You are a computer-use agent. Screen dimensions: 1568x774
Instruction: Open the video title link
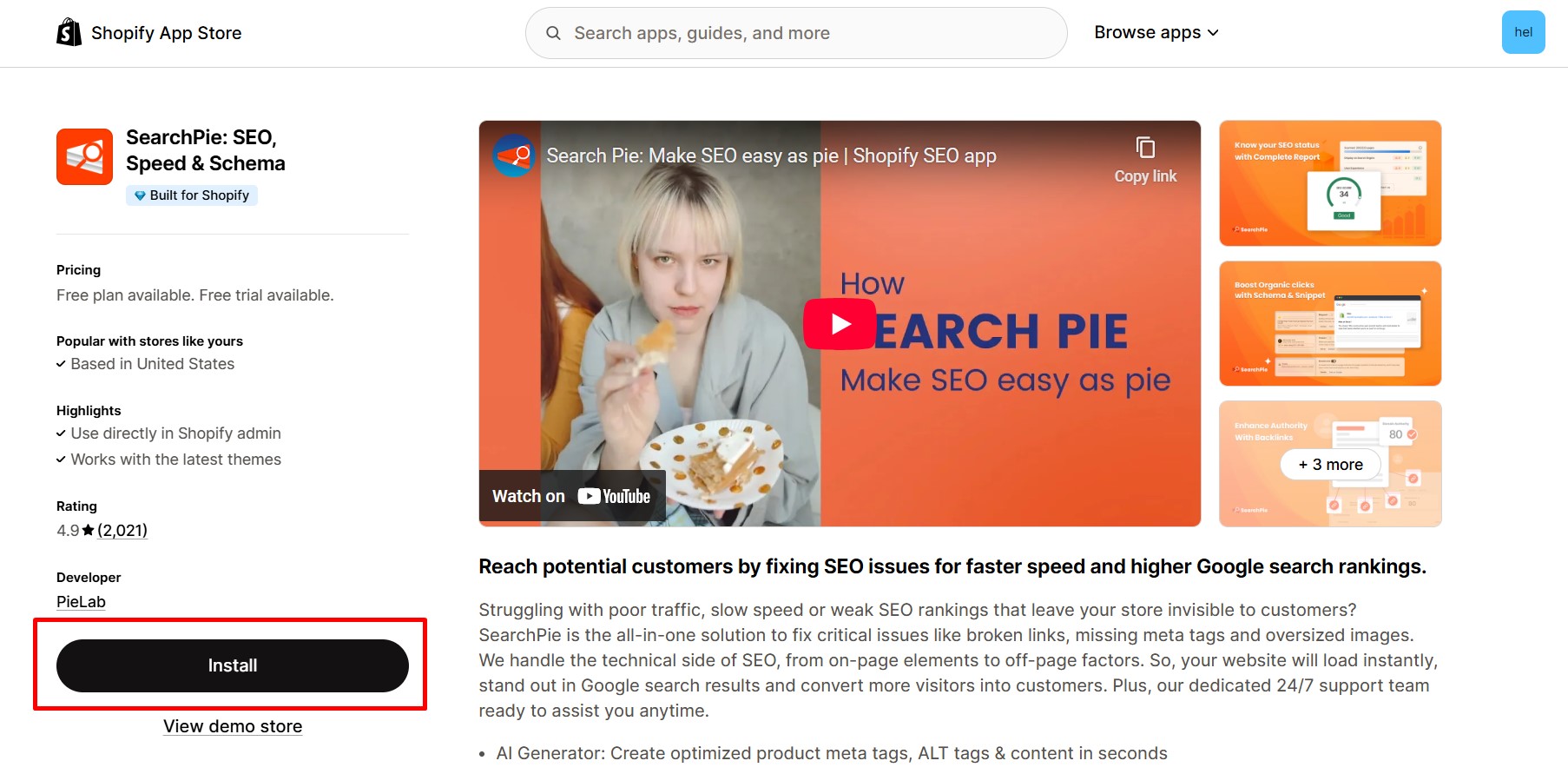pos(771,155)
